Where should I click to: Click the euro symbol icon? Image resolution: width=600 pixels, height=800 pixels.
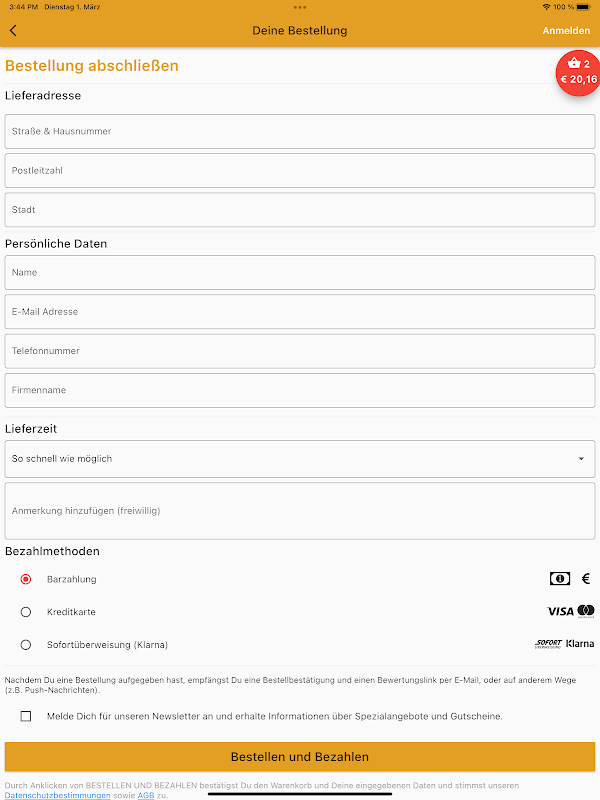point(586,579)
